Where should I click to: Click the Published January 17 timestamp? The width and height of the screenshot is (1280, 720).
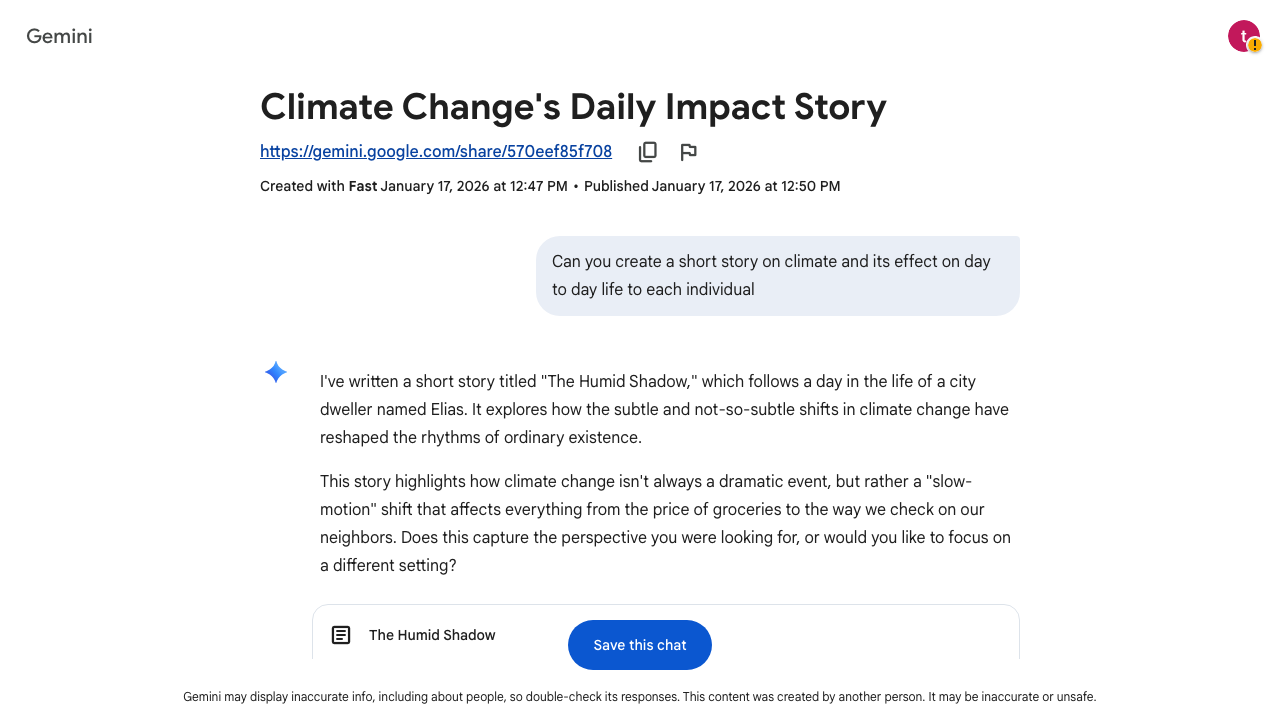pyautogui.click(x=712, y=186)
